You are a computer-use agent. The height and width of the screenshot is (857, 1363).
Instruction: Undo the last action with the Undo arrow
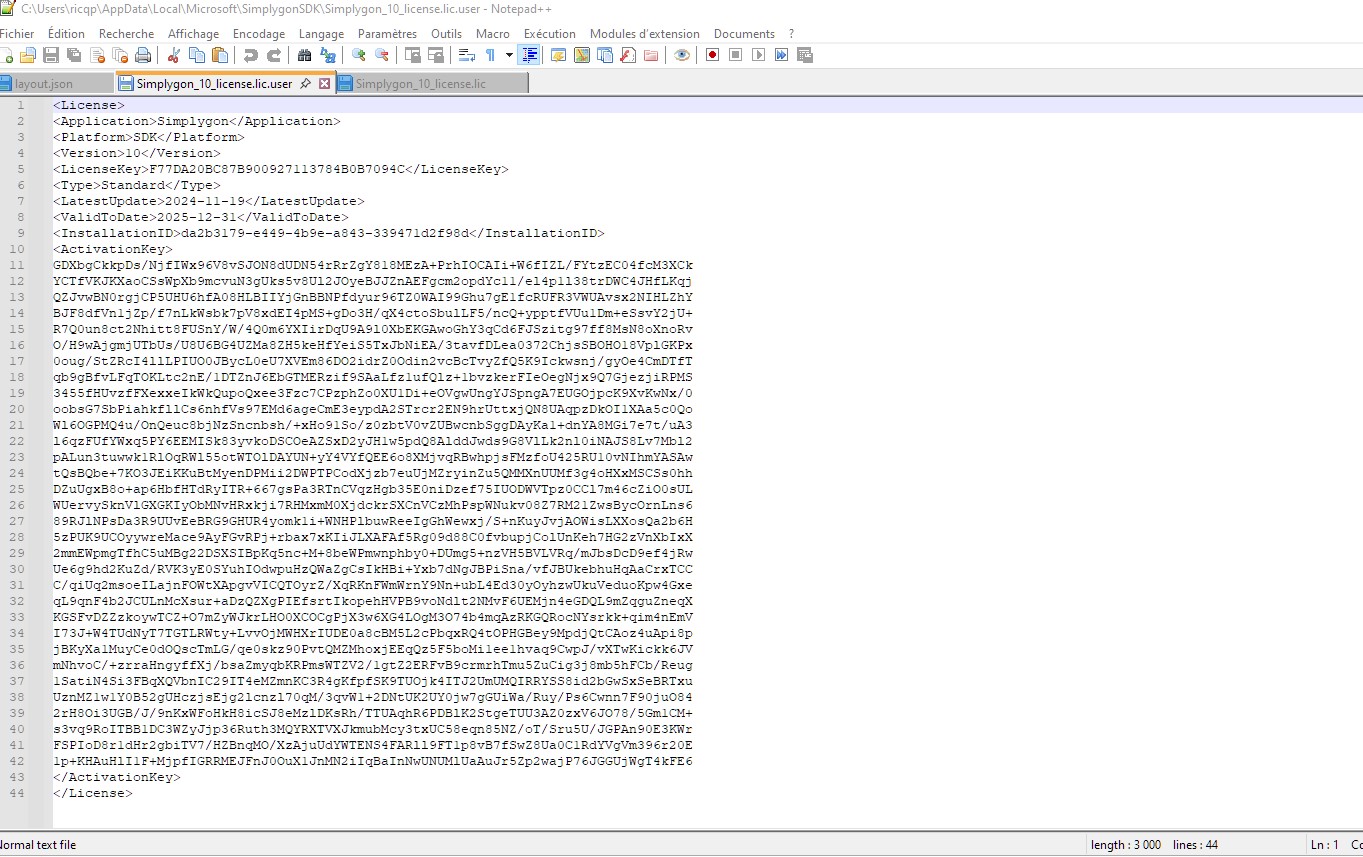250,55
